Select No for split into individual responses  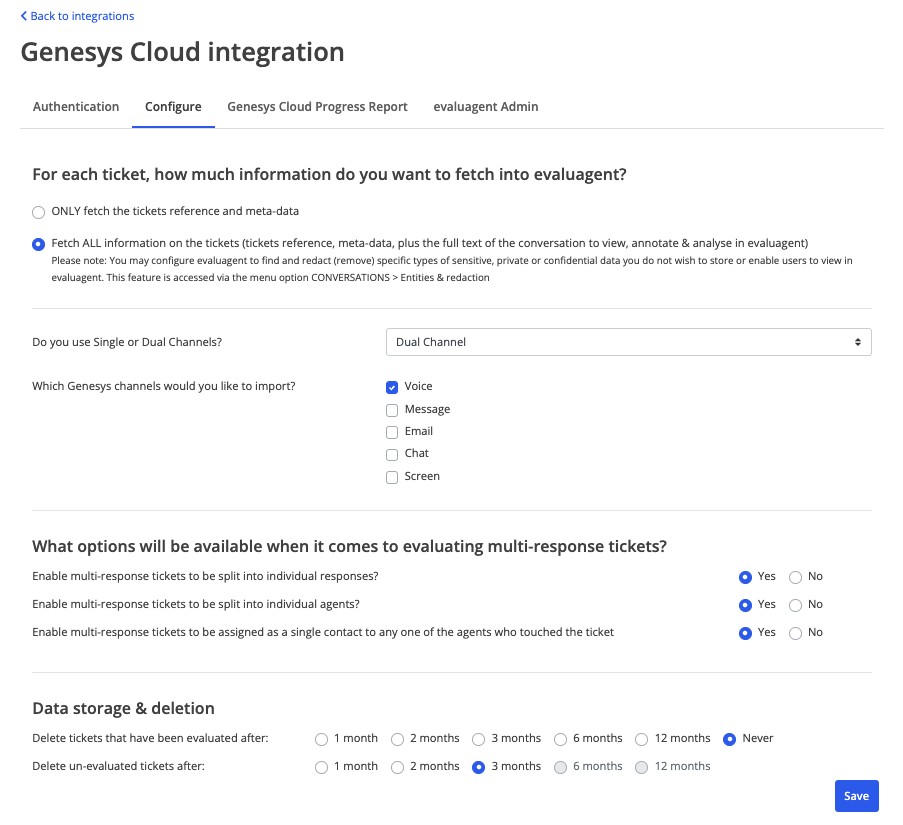click(x=795, y=577)
